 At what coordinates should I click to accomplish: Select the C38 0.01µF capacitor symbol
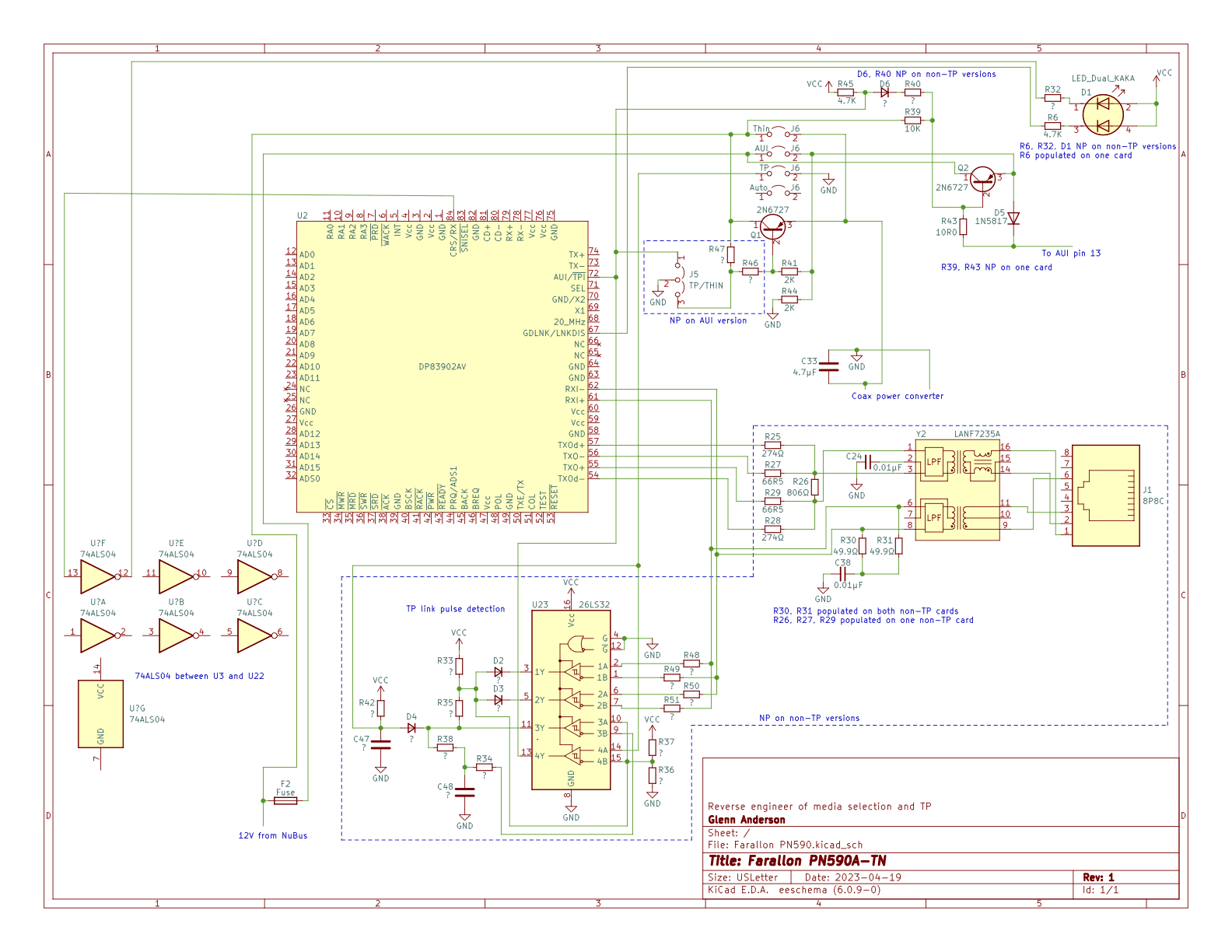tap(842, 573)
